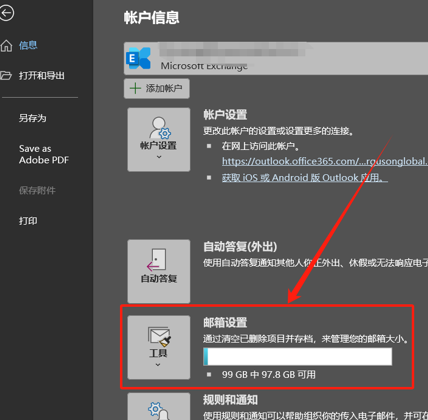
Task: Click the 99 GB 中 97.8 GB 可用 text
Action: tap(269, 375)
